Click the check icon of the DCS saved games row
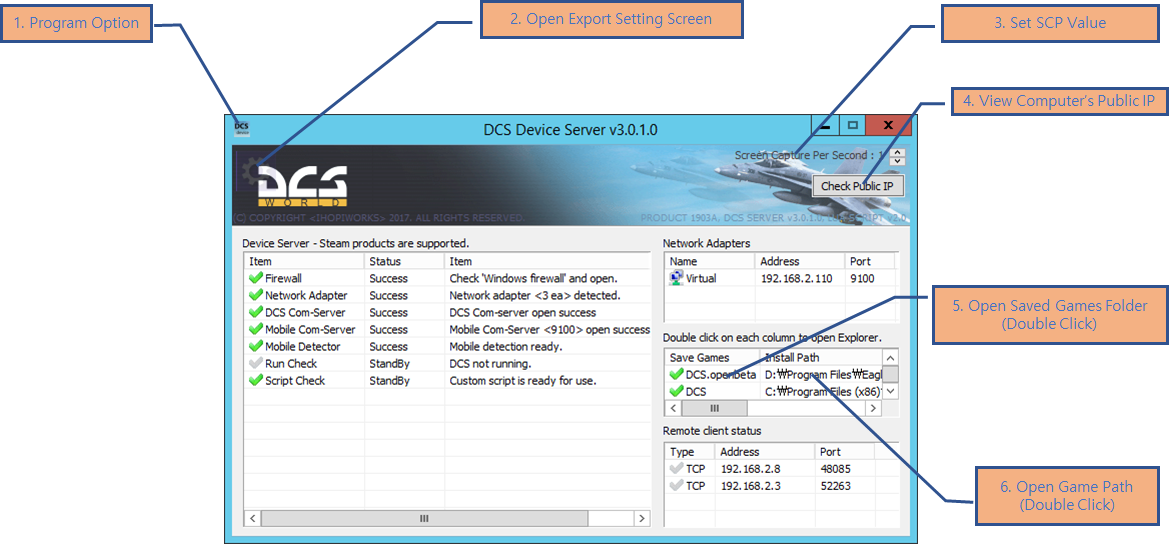This screenshot has width=1169, height=544. click(676, 391)
